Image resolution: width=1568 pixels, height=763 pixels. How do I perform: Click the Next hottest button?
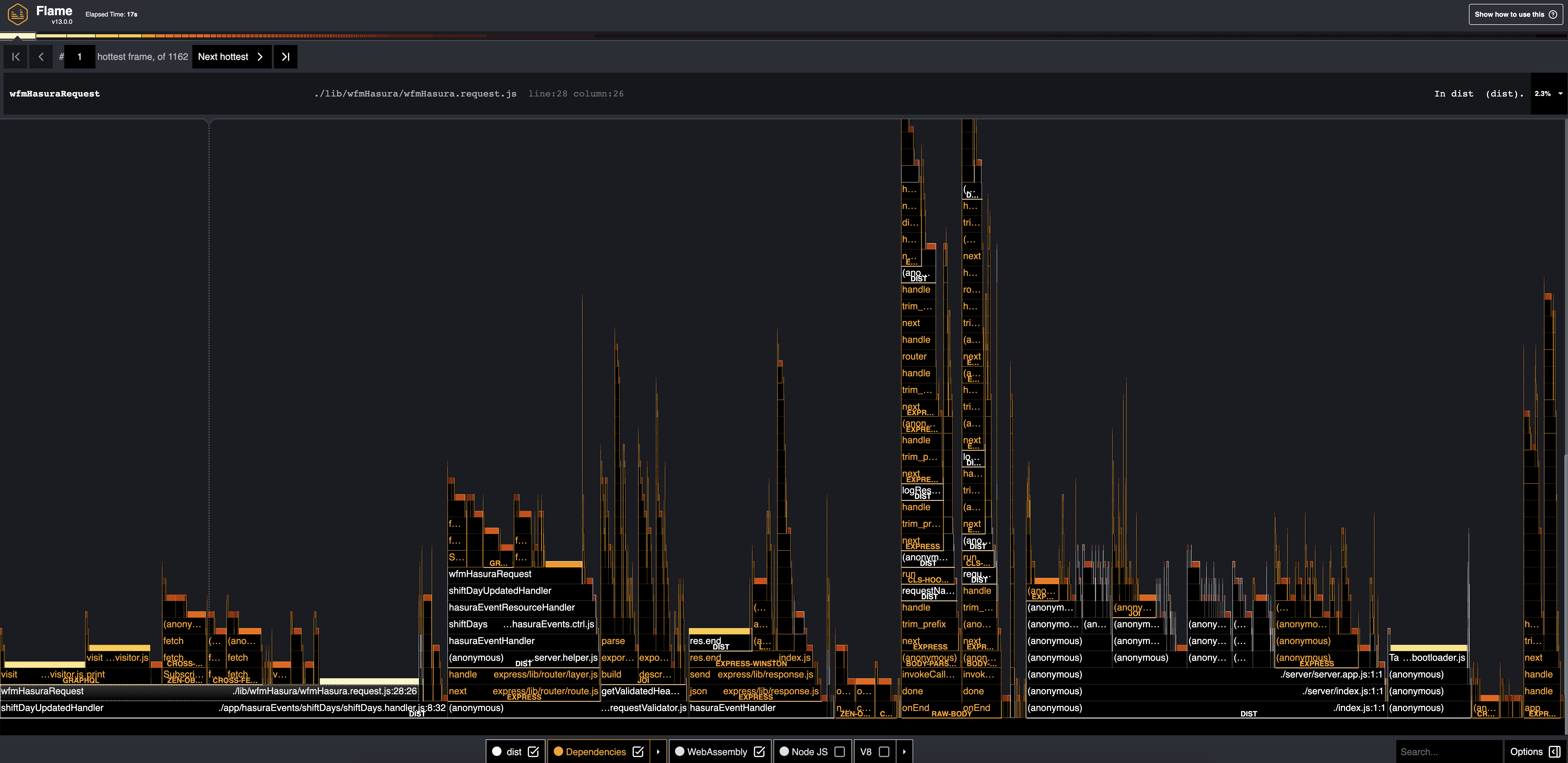pos(231,57)
